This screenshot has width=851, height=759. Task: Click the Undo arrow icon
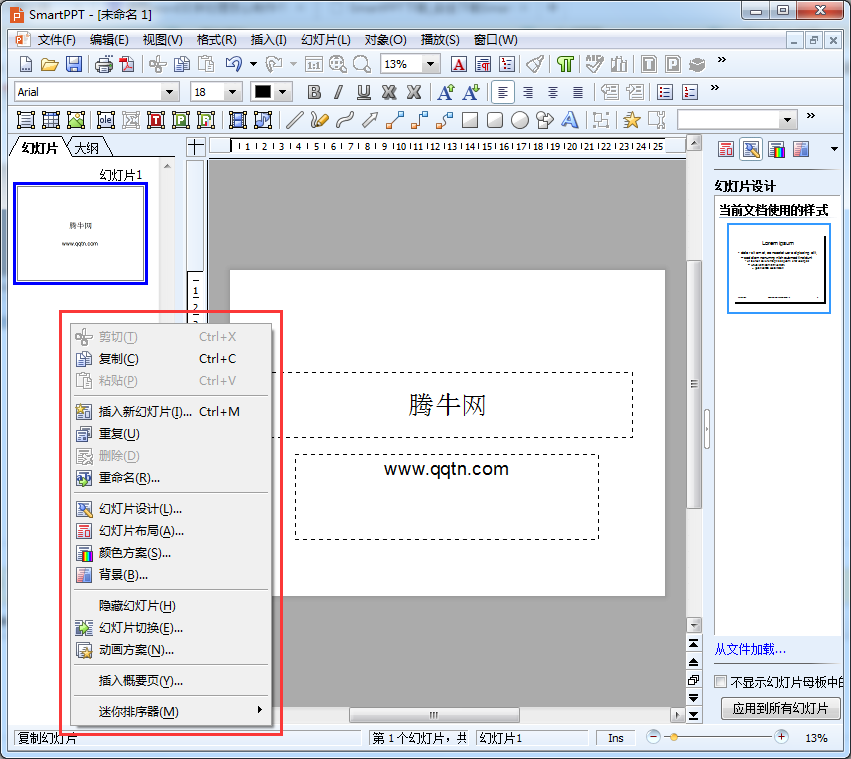point(233,65)
